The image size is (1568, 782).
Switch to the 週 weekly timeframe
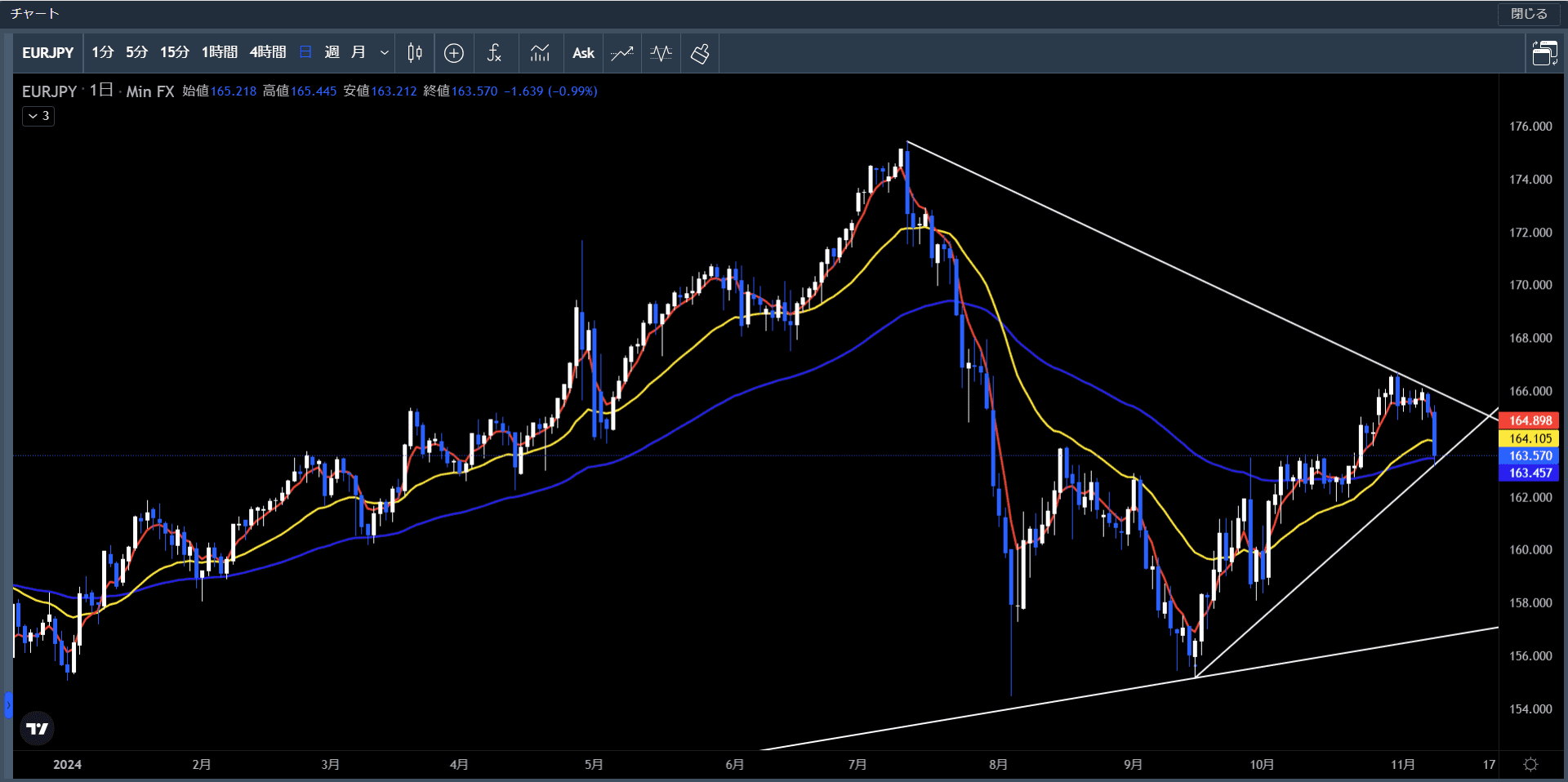[x=332, y=53]
